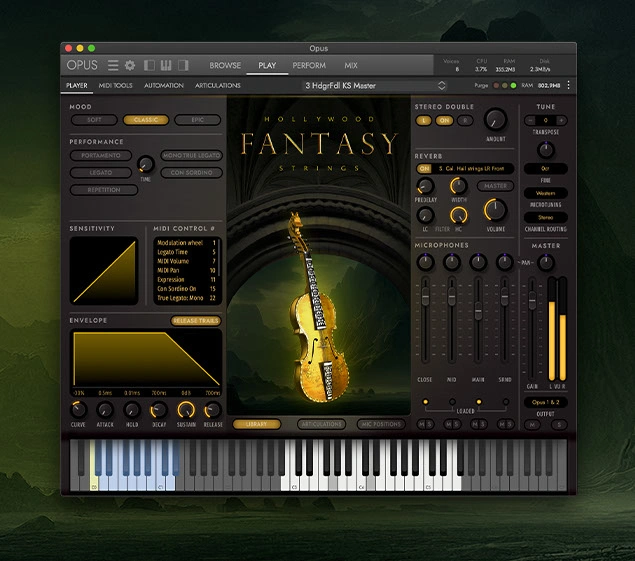This screenshot has width=635, height=561.
Task: Toggle Release Trails in Envelope
Action: (x=196, y=321)
